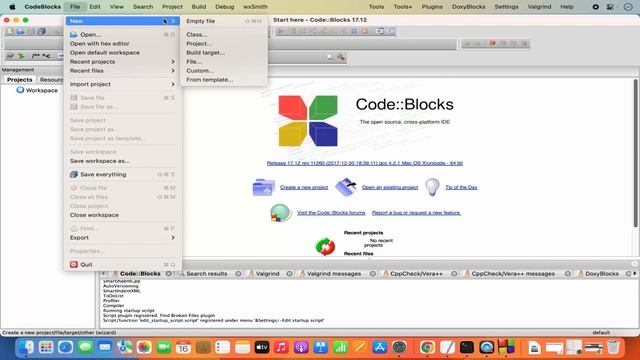Click the forums globe icon
Screen dimensions: 640x360
280,213
